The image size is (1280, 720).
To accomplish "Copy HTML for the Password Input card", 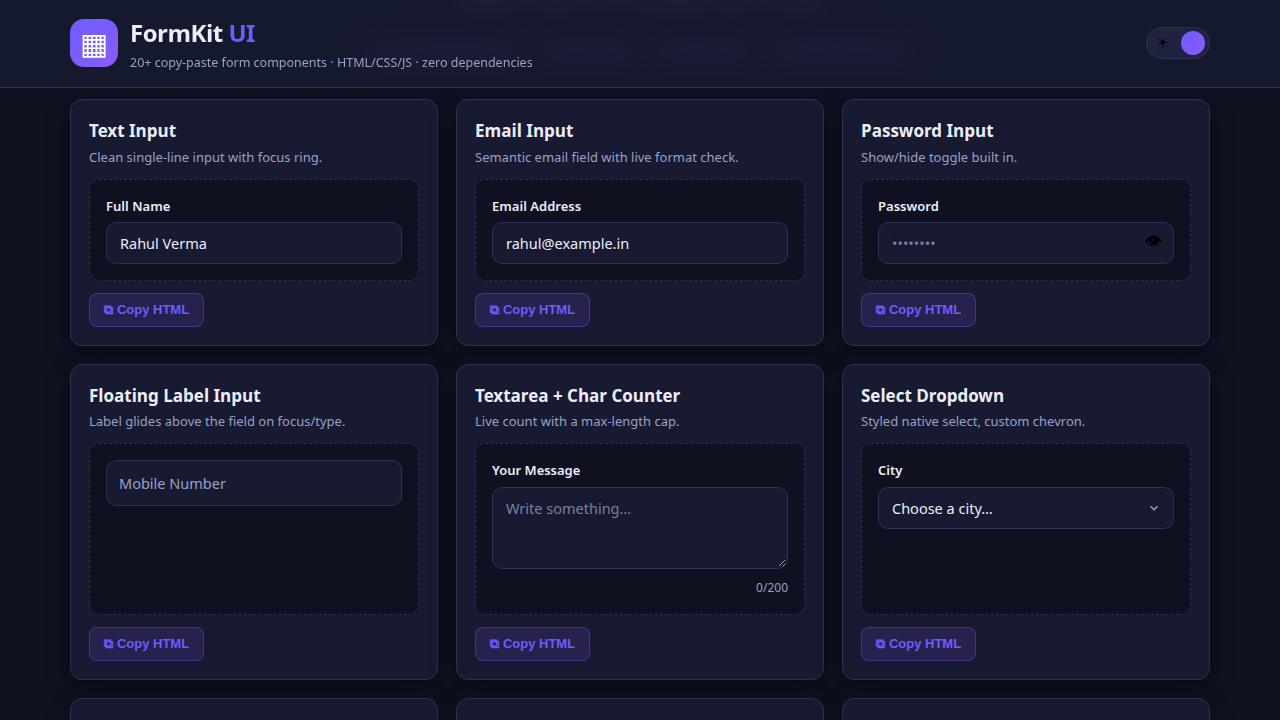I will tap(918, 310).
